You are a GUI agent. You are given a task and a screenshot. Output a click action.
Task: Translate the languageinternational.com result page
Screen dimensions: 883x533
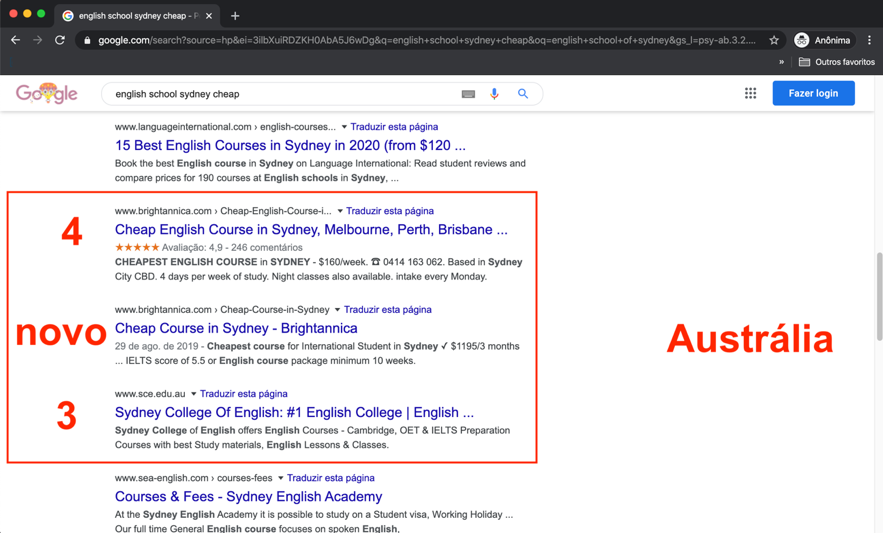coord(394,127)
